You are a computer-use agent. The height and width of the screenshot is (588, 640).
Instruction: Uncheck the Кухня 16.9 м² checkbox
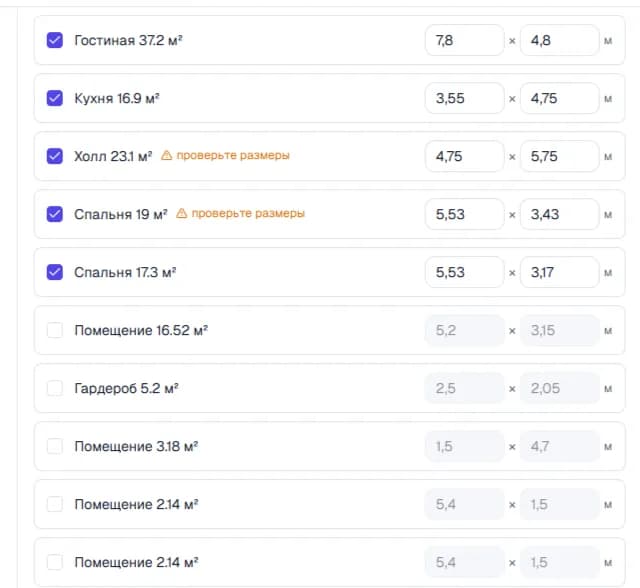[x=55, y=98]
